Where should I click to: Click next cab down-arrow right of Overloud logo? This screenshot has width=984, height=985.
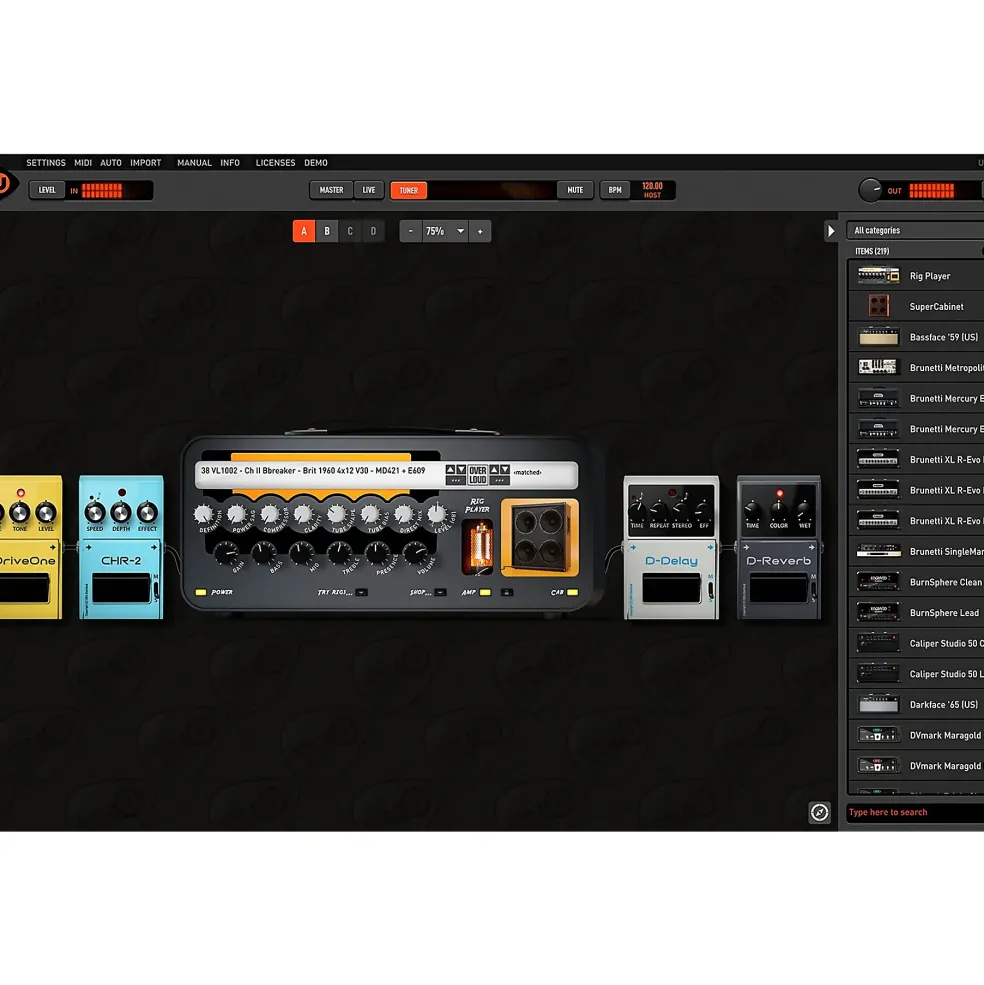(505, 470)
